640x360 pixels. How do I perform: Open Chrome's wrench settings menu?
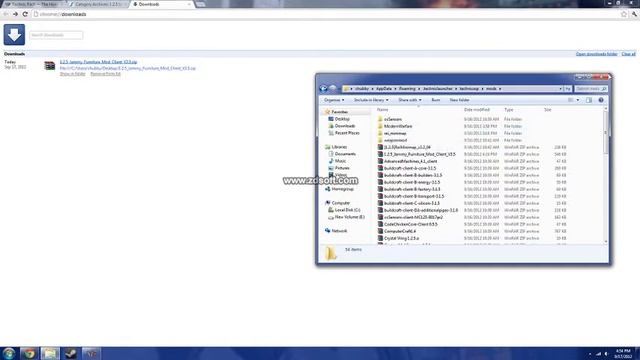635,14
